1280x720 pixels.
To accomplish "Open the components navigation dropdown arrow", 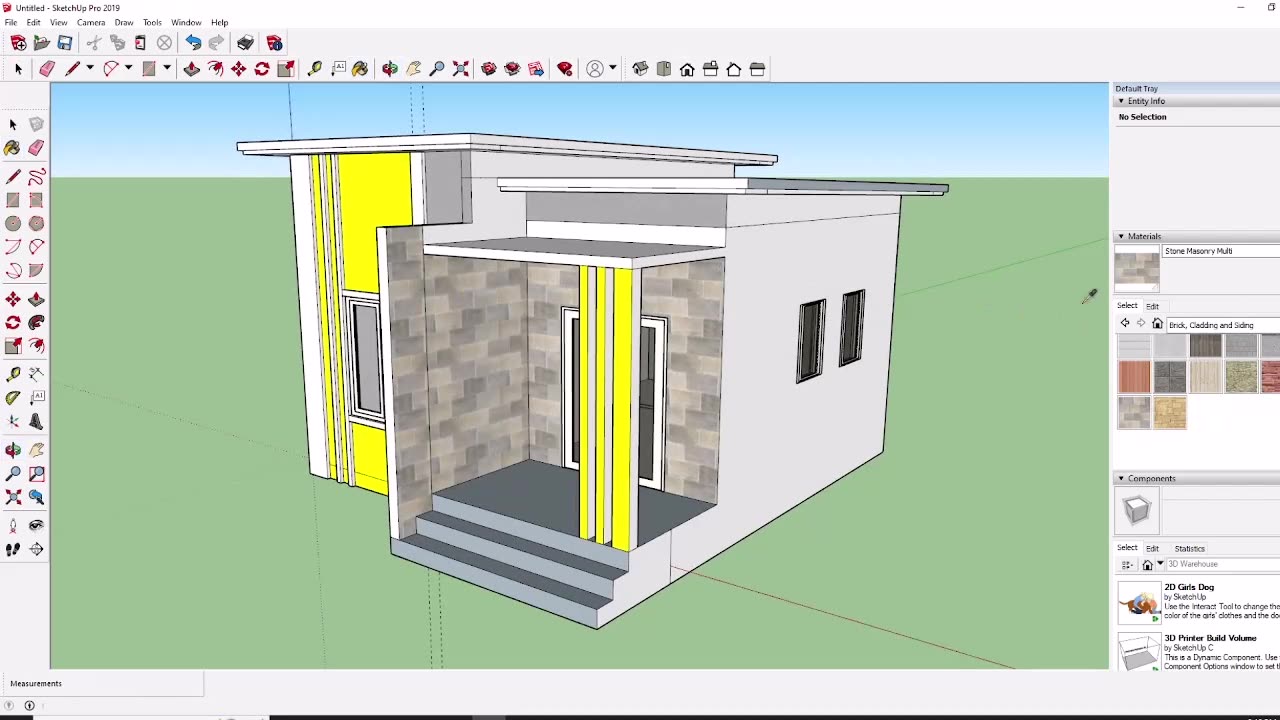I will [x=1160, y=564].
